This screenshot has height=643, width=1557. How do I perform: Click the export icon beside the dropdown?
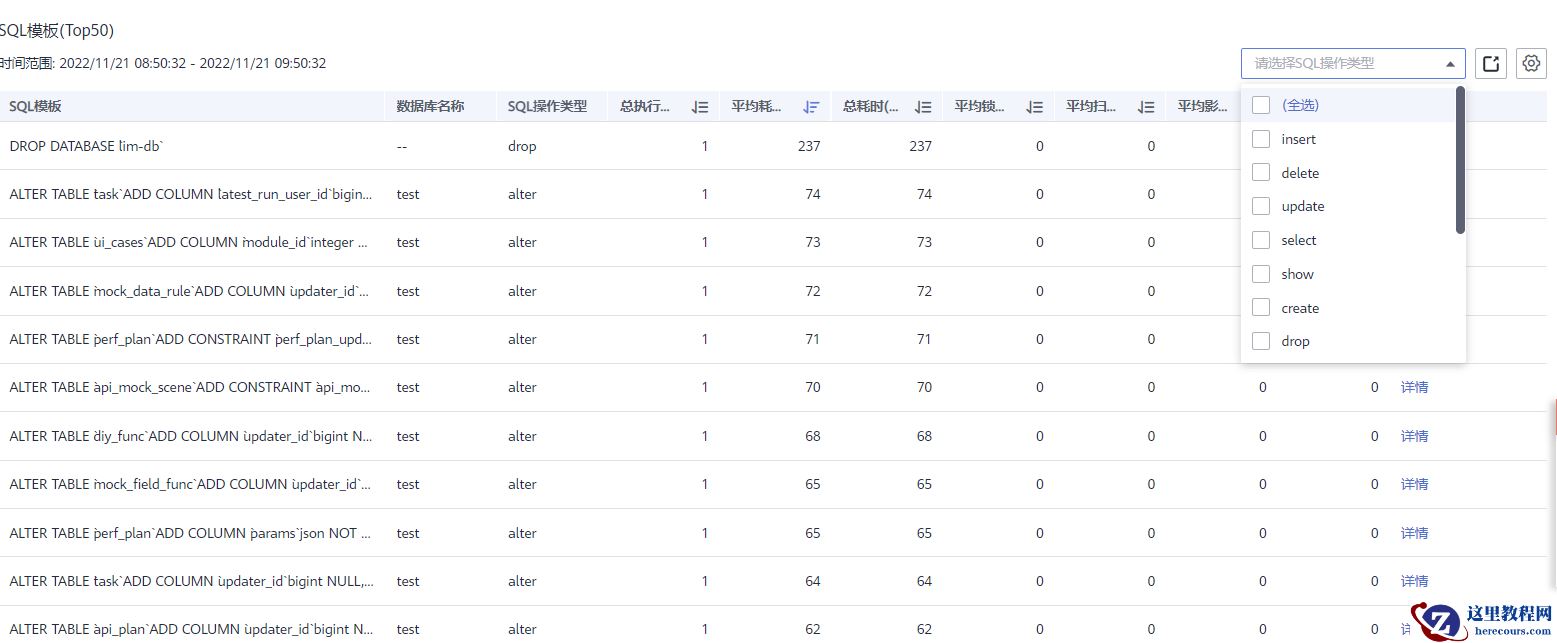(1491, 64)
